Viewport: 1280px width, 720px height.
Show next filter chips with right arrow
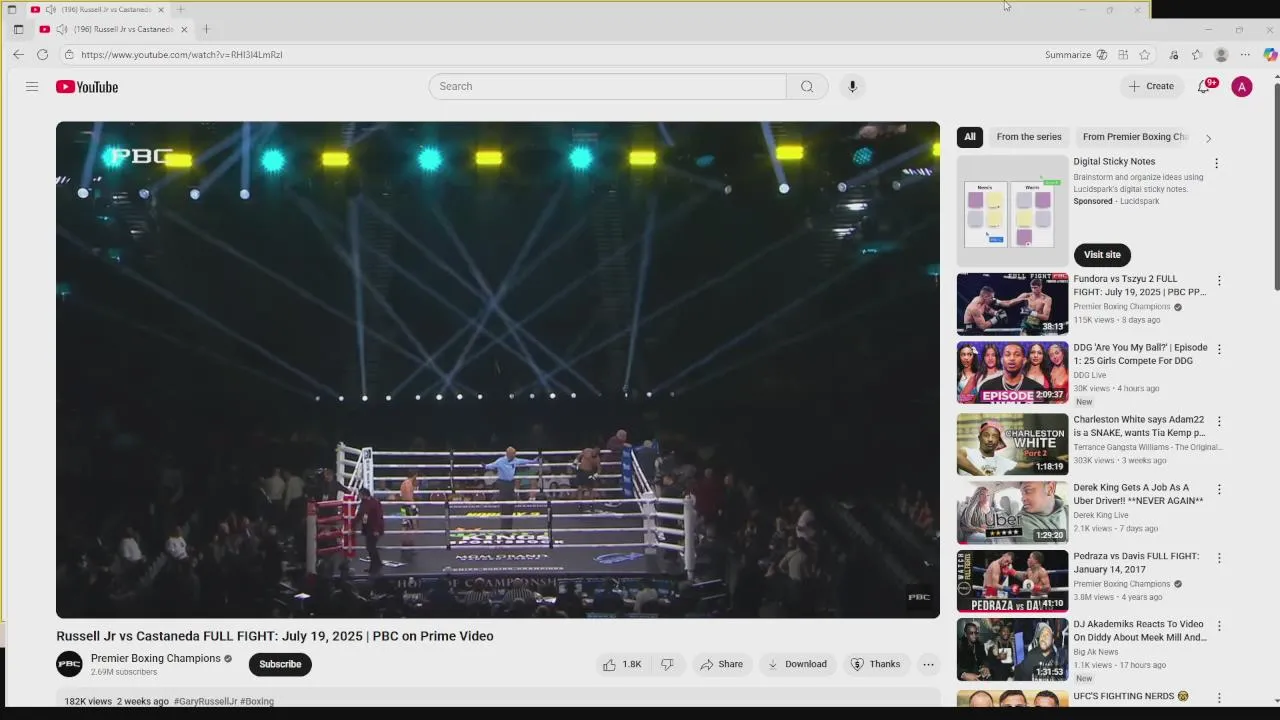click(x=1208, y=138)
